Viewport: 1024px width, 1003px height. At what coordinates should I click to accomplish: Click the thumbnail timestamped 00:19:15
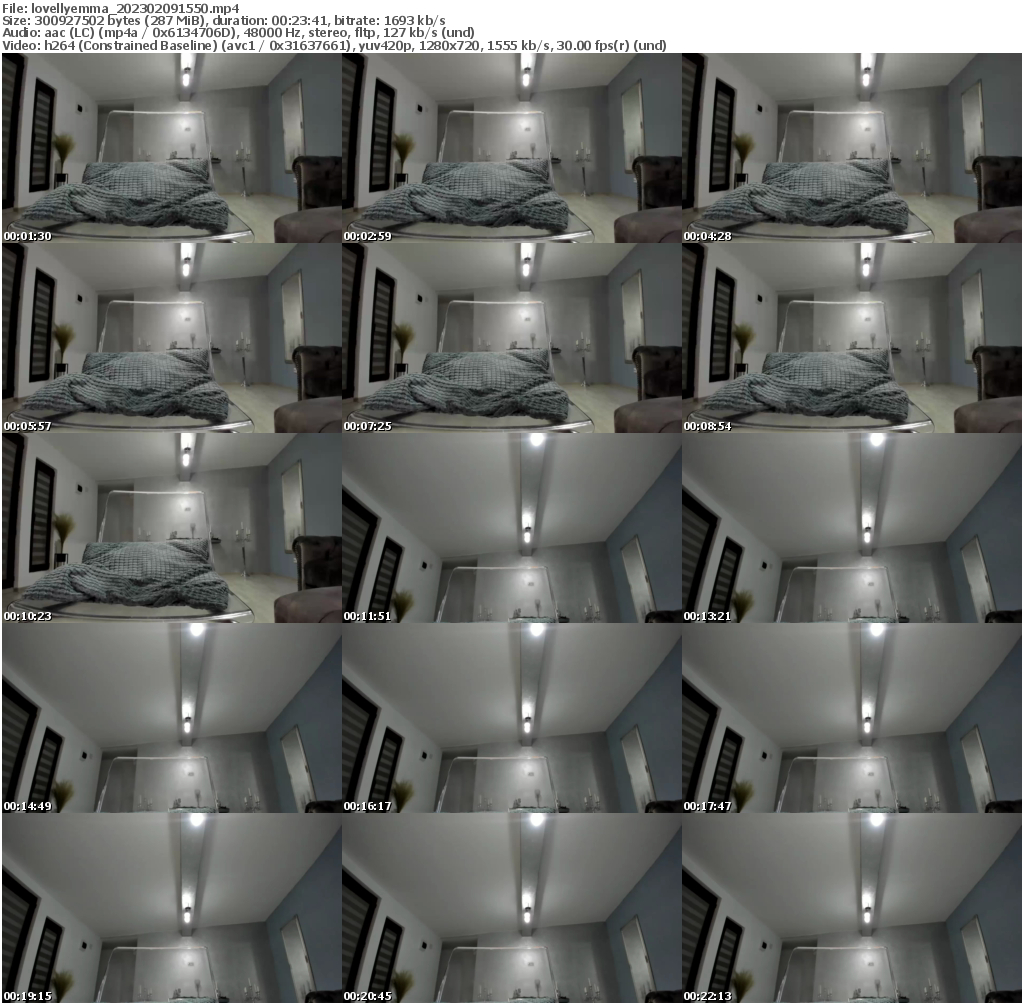[171, 908]
